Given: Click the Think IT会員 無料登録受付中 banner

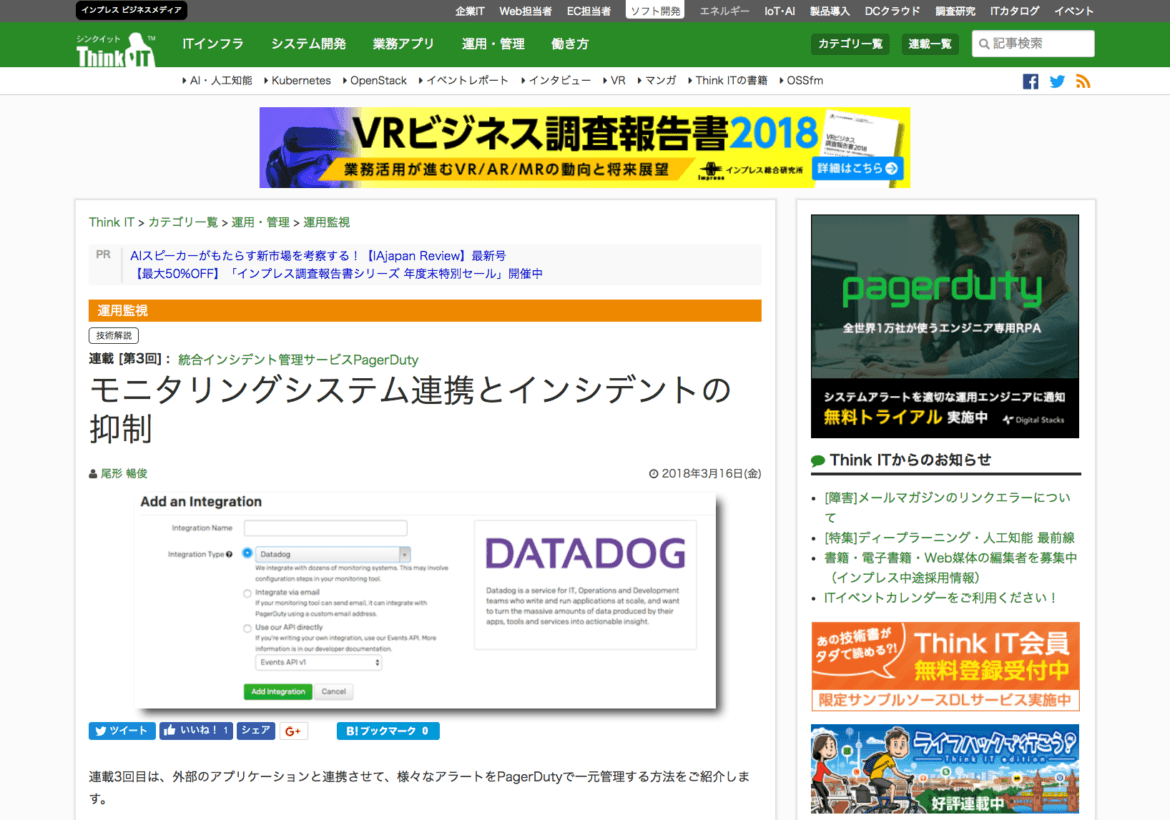Looking at the screenshot, I should click(945, 666).
